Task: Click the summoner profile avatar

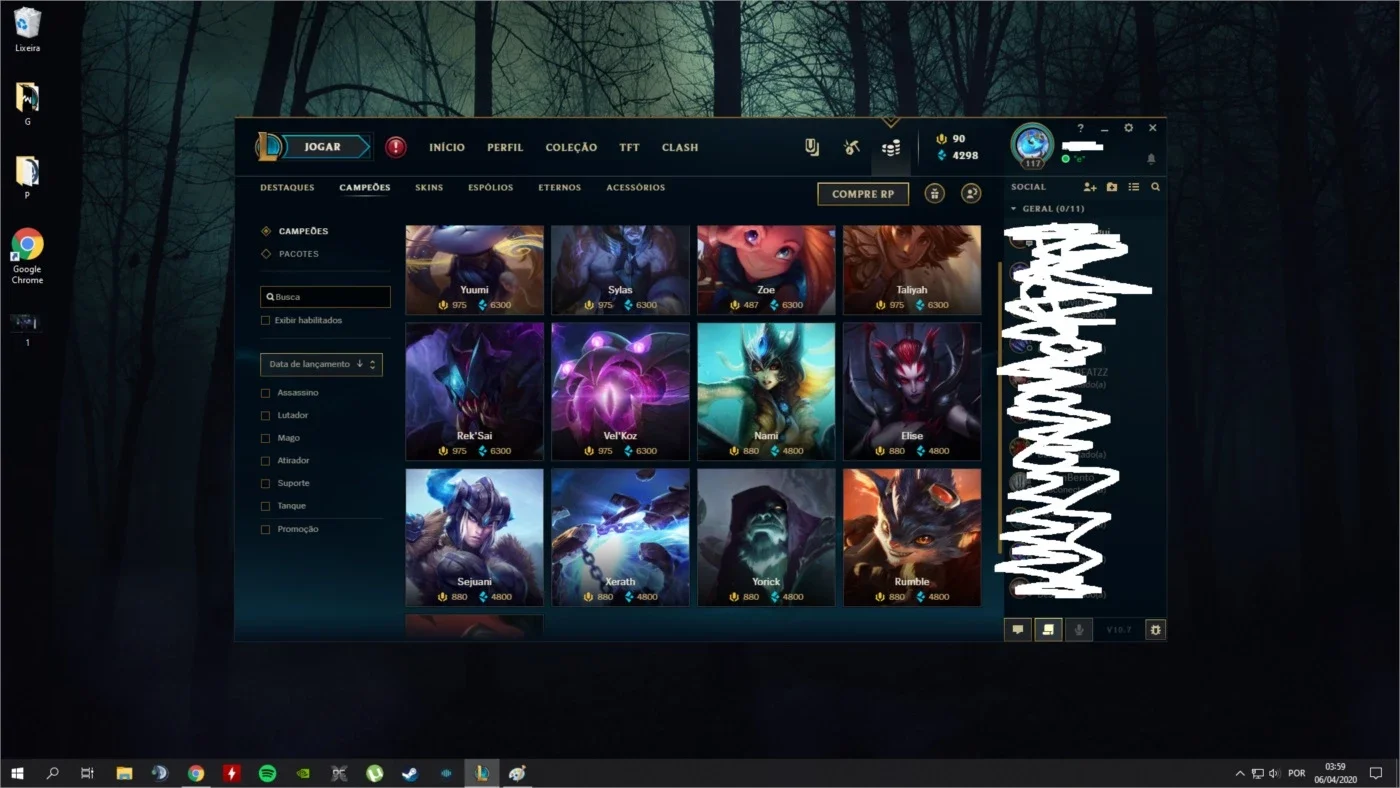Action: click(1032, 145)
